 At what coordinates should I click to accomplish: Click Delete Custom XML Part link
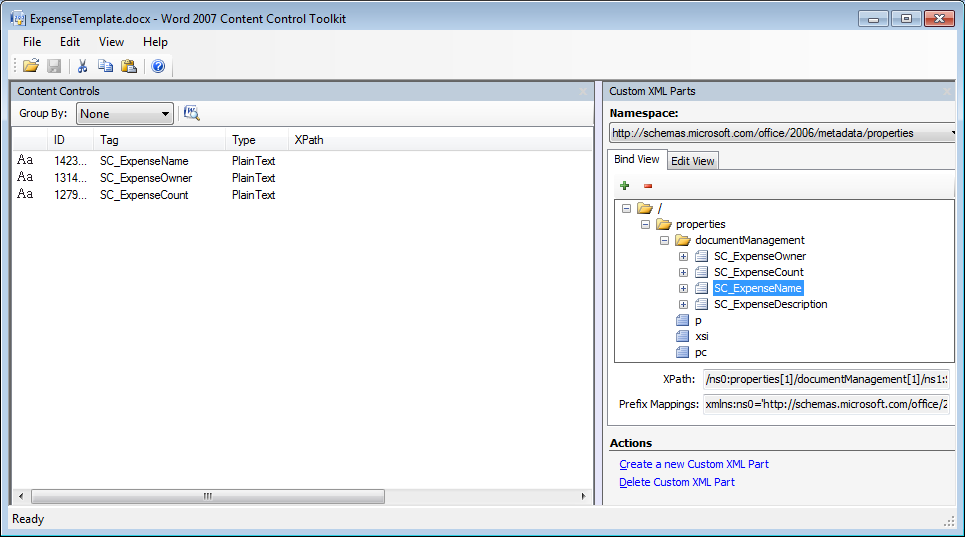[x=677, y=482]
